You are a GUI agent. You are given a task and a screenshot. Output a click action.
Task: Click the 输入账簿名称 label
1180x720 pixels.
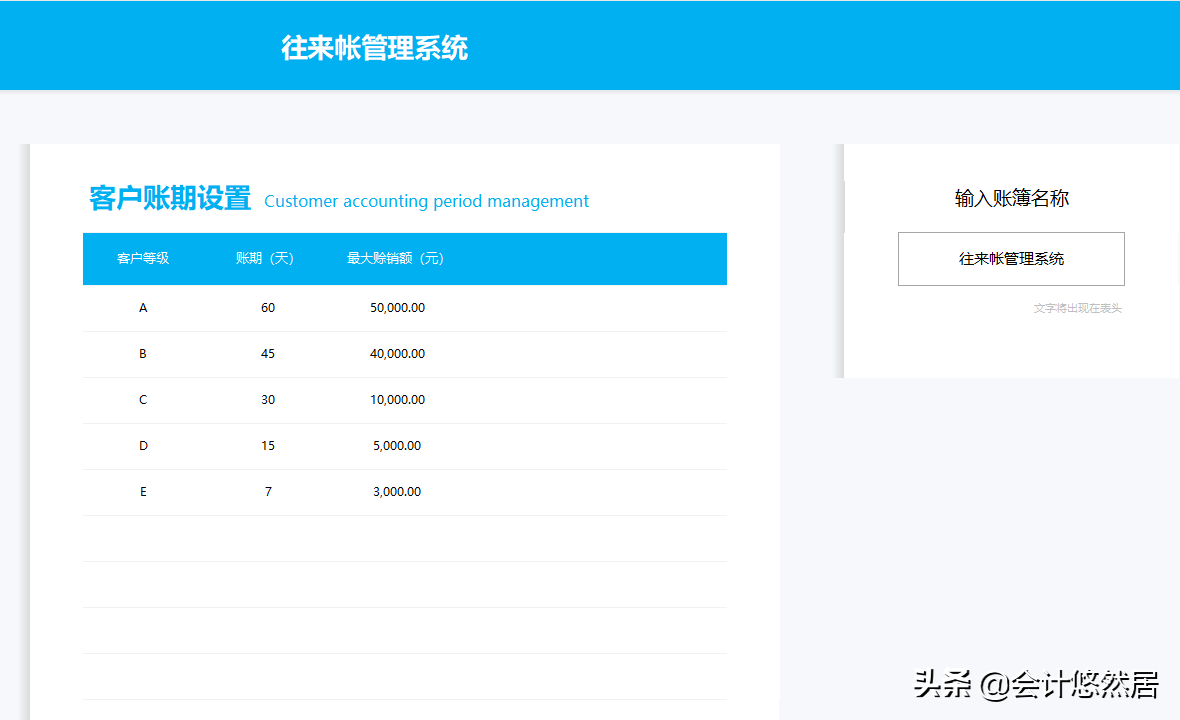coord(1011,199)
